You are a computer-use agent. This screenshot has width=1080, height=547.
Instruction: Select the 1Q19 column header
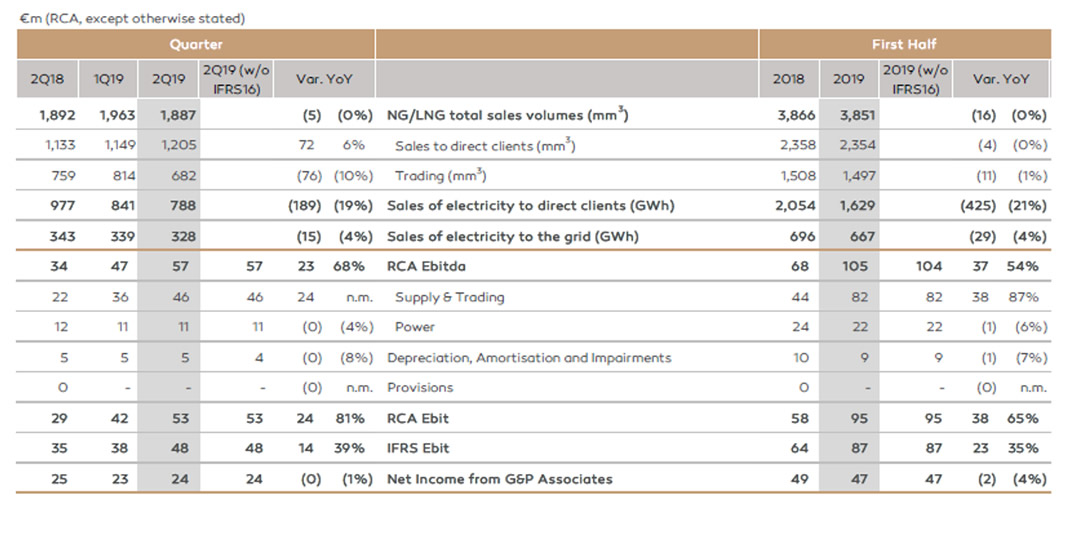(x=109, y=79)
